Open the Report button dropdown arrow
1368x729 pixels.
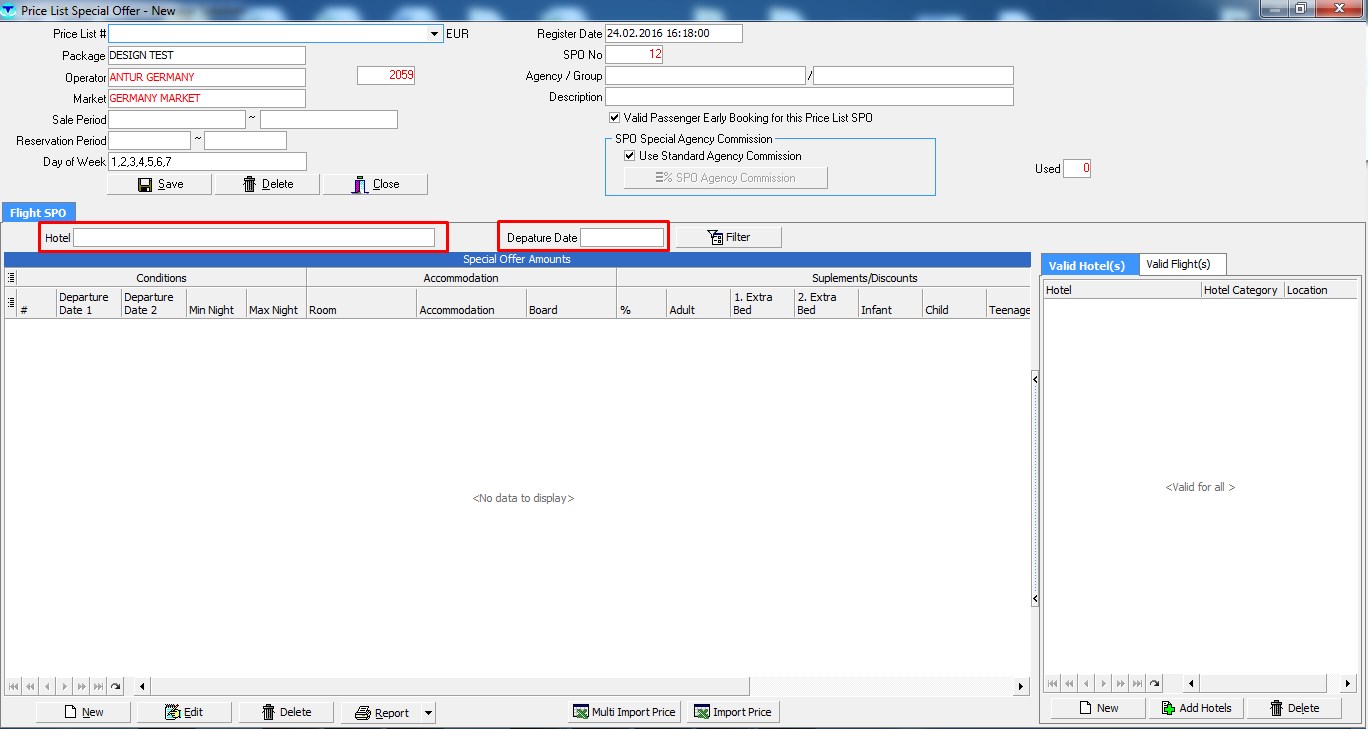coord(428,713)
